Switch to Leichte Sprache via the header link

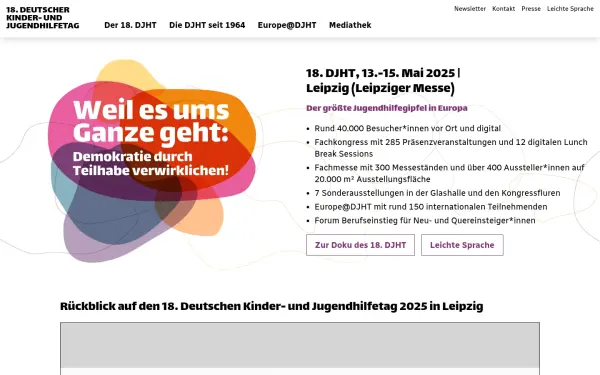click(570, 9)
